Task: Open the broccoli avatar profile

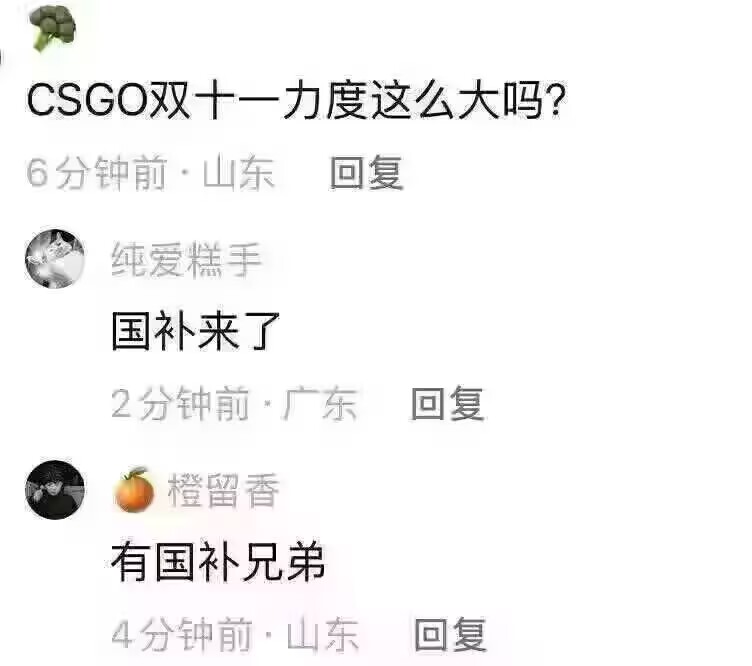Action: (x=53, y=28)
